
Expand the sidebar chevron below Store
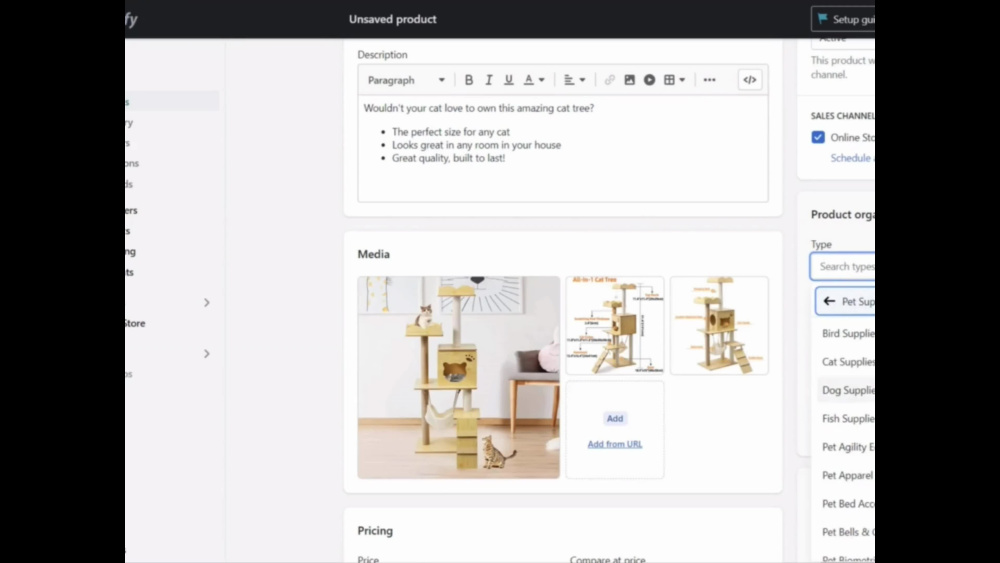tap(207, 353)
